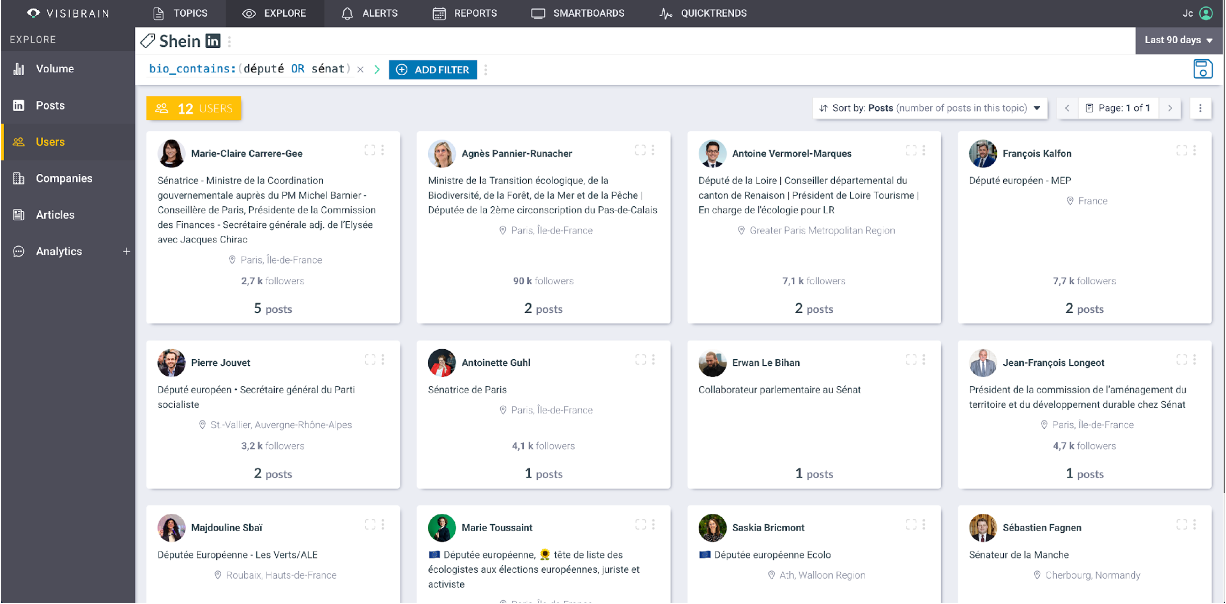Viewport: 1226px width, 604px height.
Task: Expand Saskia Bricmont's user card
Action: [x=911, y=523]
